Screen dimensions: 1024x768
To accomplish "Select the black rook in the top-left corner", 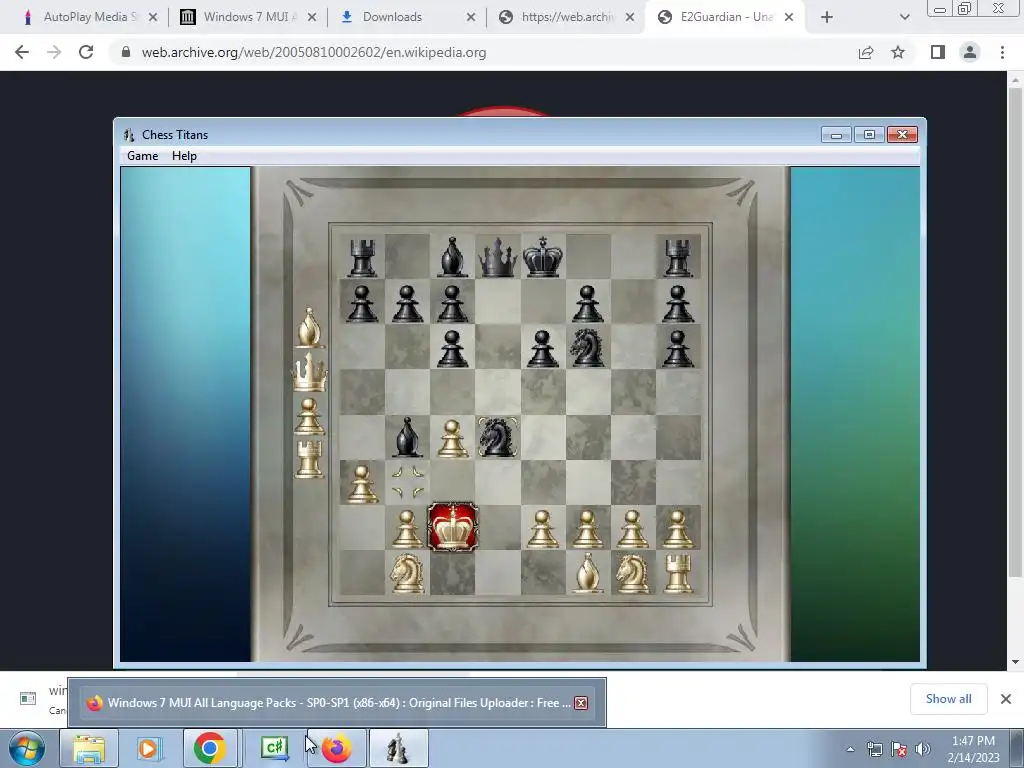I will click(x=362, y=258).
